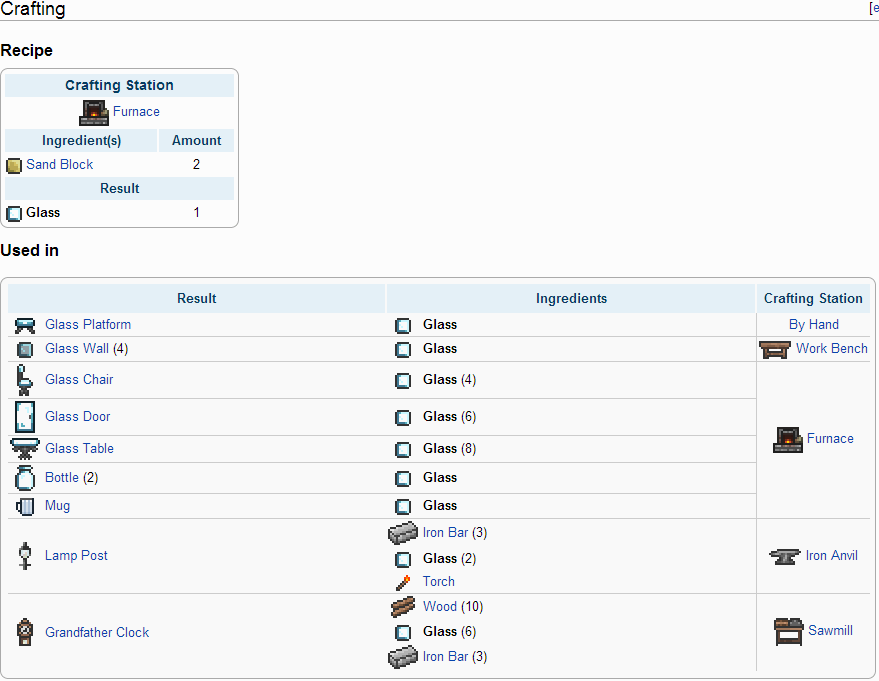The width and height of the screenshot is (879, 681).
Task: Click the Glass (6) icon in the Grandfather Clock row
Action: click(x=403, y=633)
